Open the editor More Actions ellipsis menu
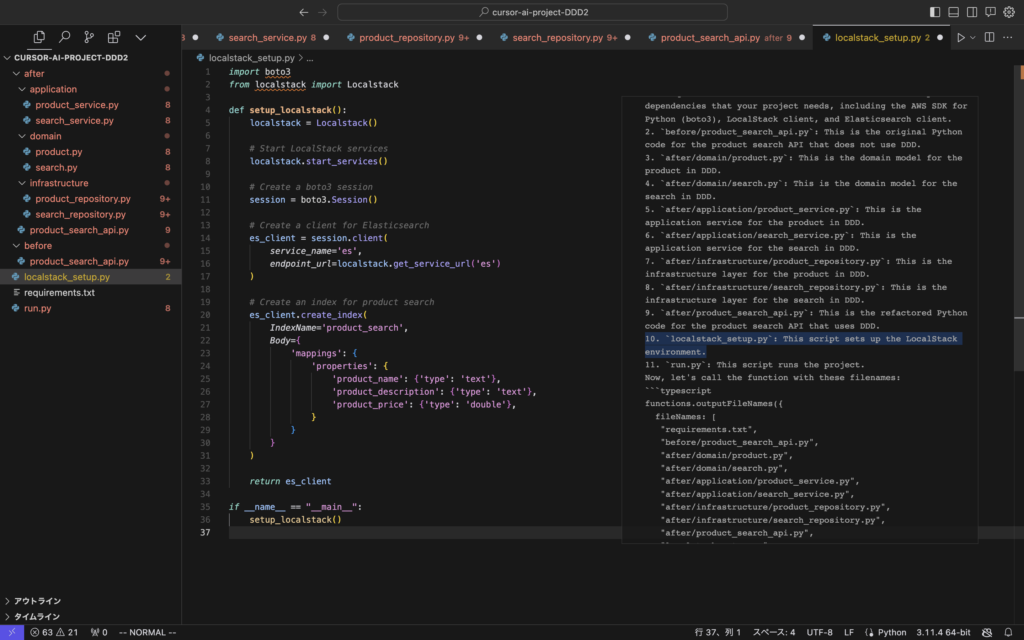Image resolution: width=1024 pixels, height=640 pixels. [1008, 37]
